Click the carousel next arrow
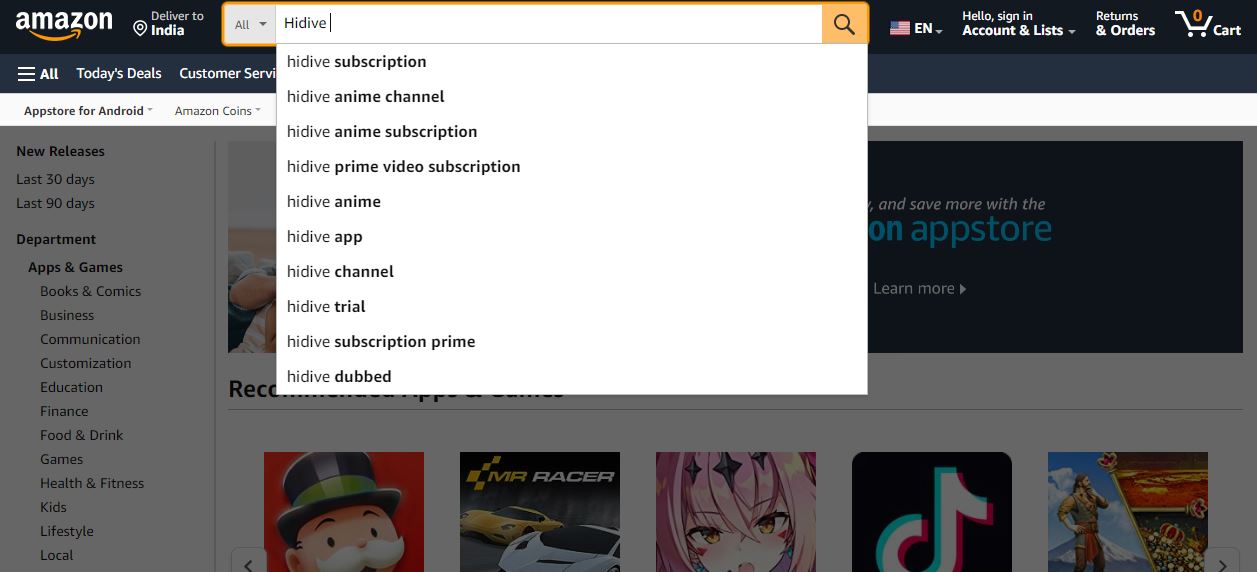The image size is (1257, 572). [1223, 561]
